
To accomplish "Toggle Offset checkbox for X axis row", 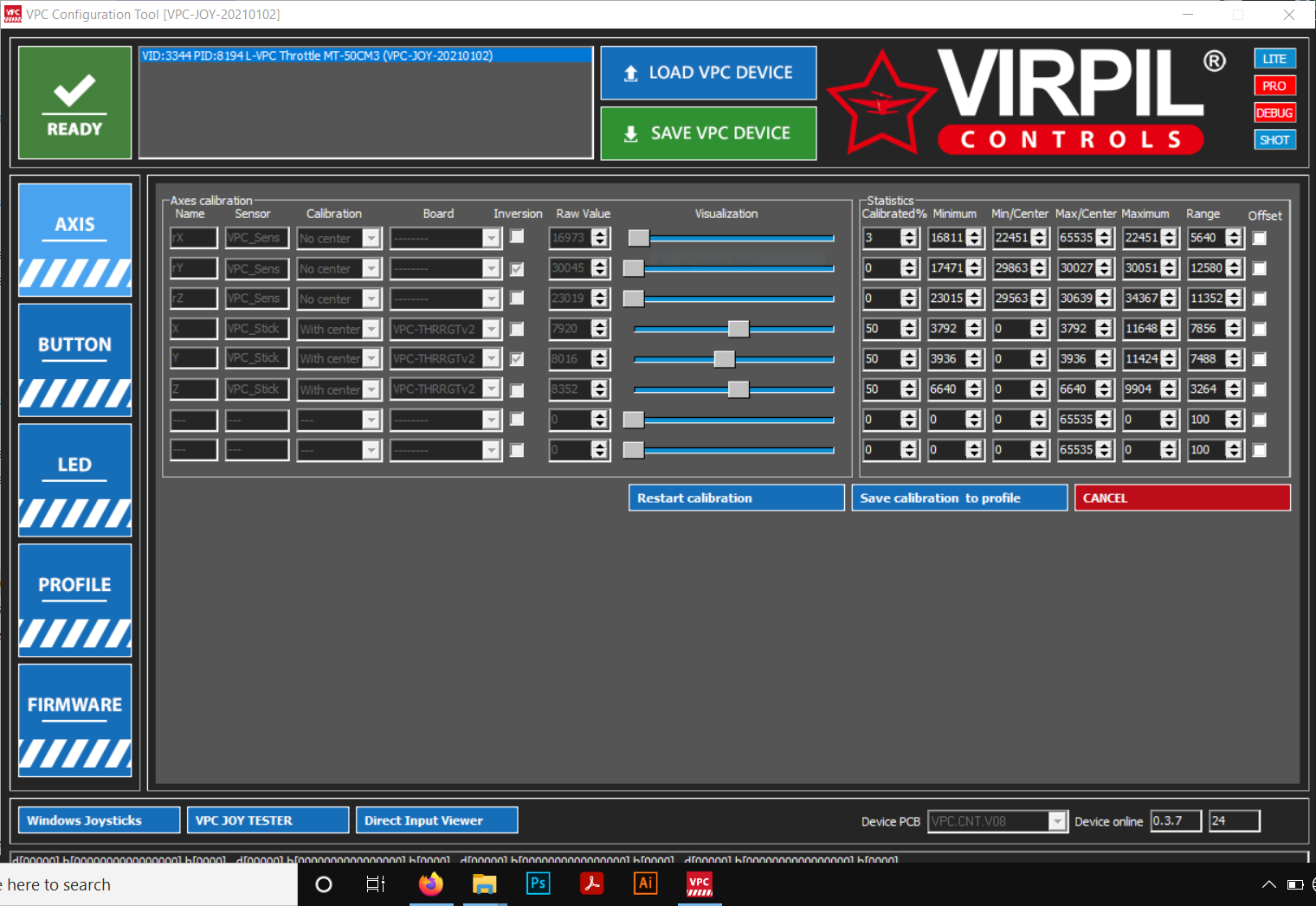I will tap(1260, 329).
